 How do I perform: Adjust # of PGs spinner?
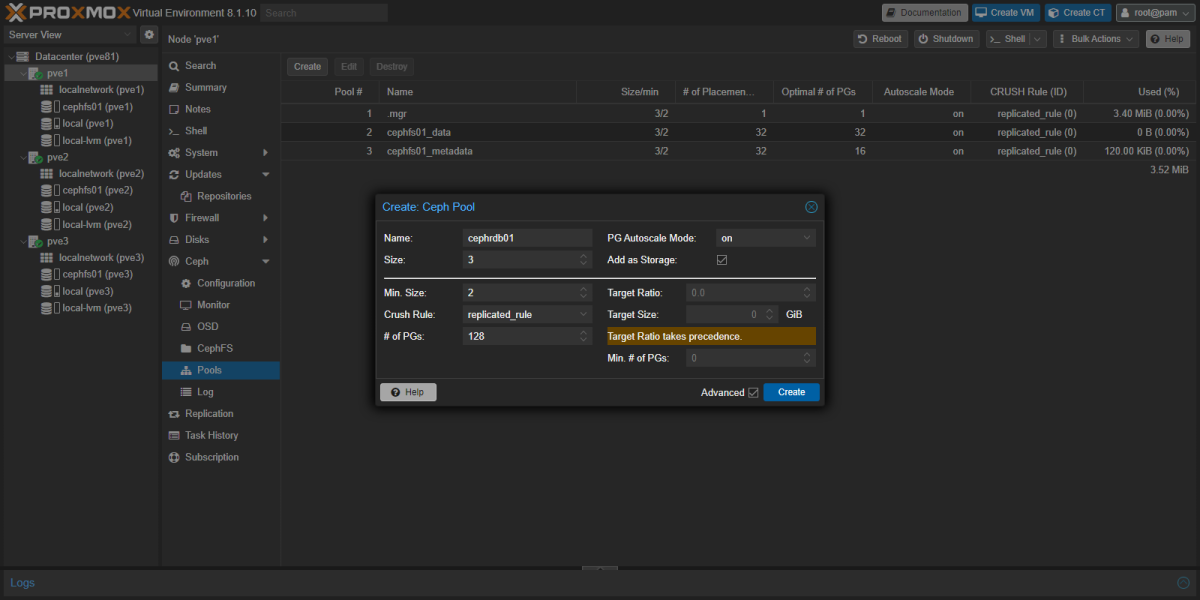click(585, 336)
